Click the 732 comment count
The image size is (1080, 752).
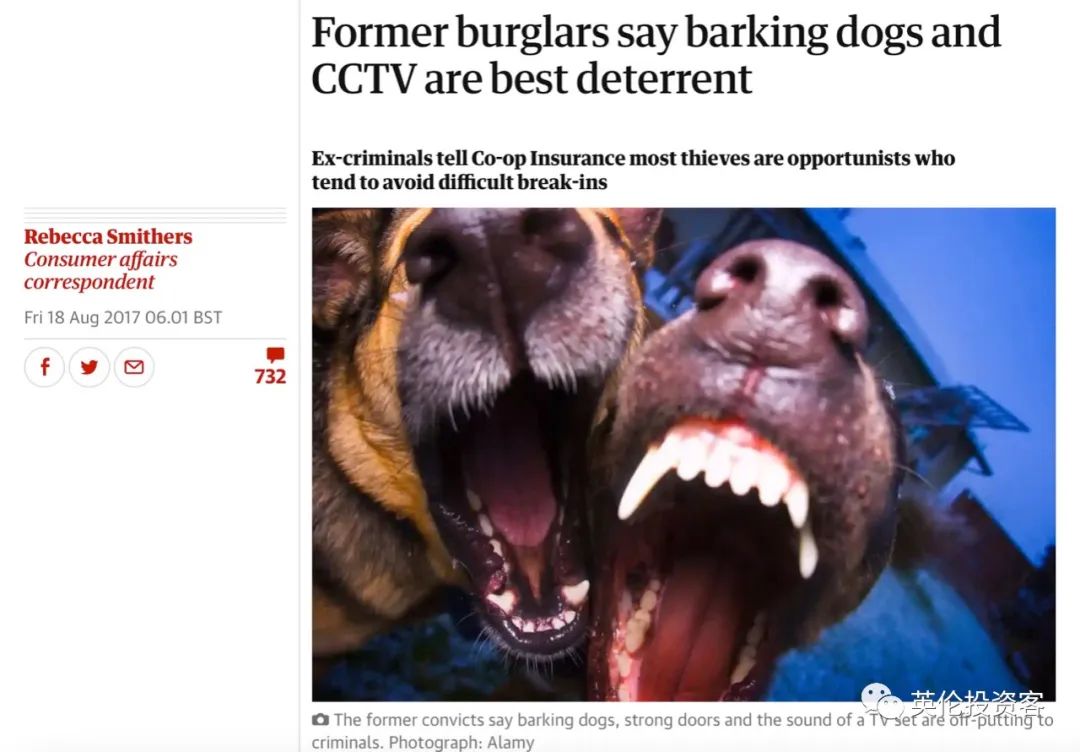click(x=270, y=377)
